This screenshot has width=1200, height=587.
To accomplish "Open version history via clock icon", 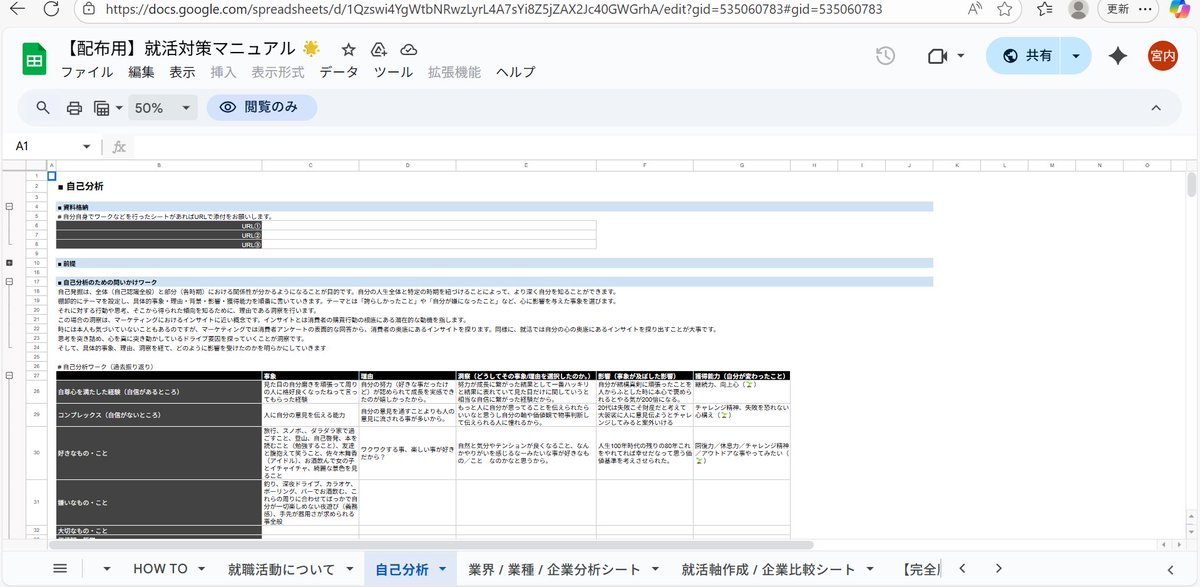I will pyautogui.click(x=885, y=56).
